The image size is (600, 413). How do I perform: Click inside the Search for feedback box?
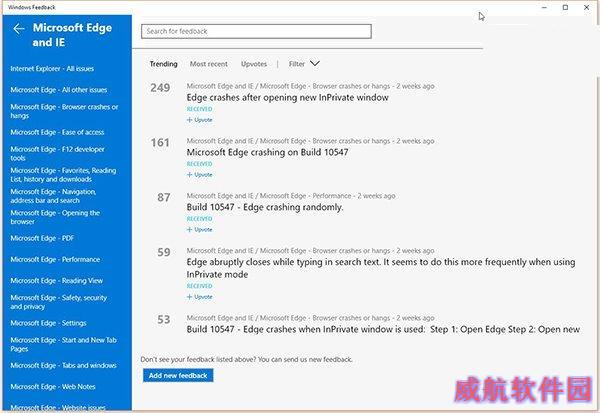(256, 31)
